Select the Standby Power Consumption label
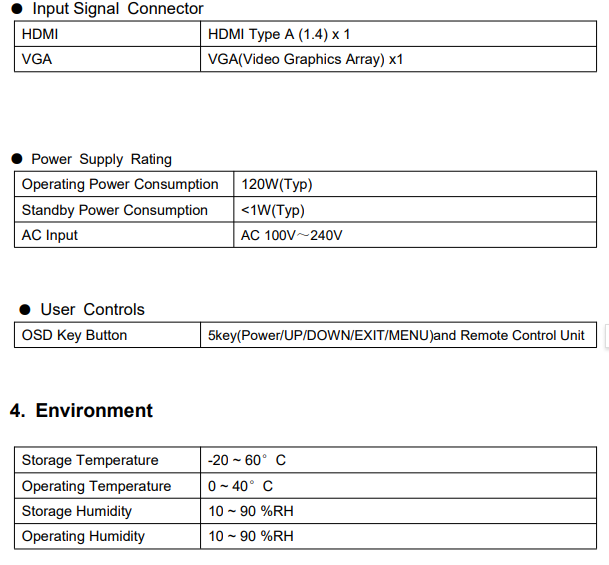609x565 pixels. (x=114, y=210)
